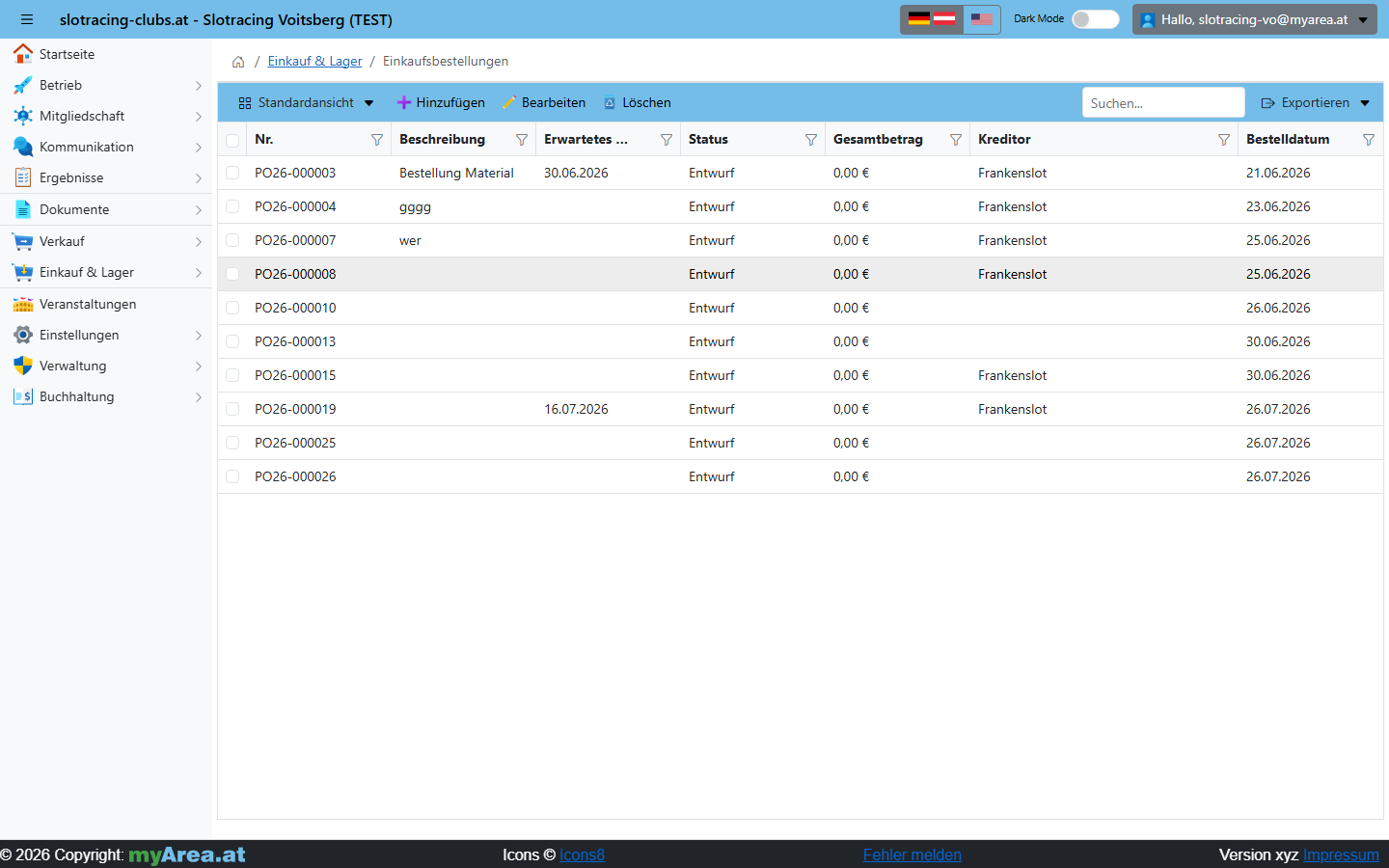1389x868 pixels.
Task: Select checkbox for PO26-000003
Action: tap(232, 173)
